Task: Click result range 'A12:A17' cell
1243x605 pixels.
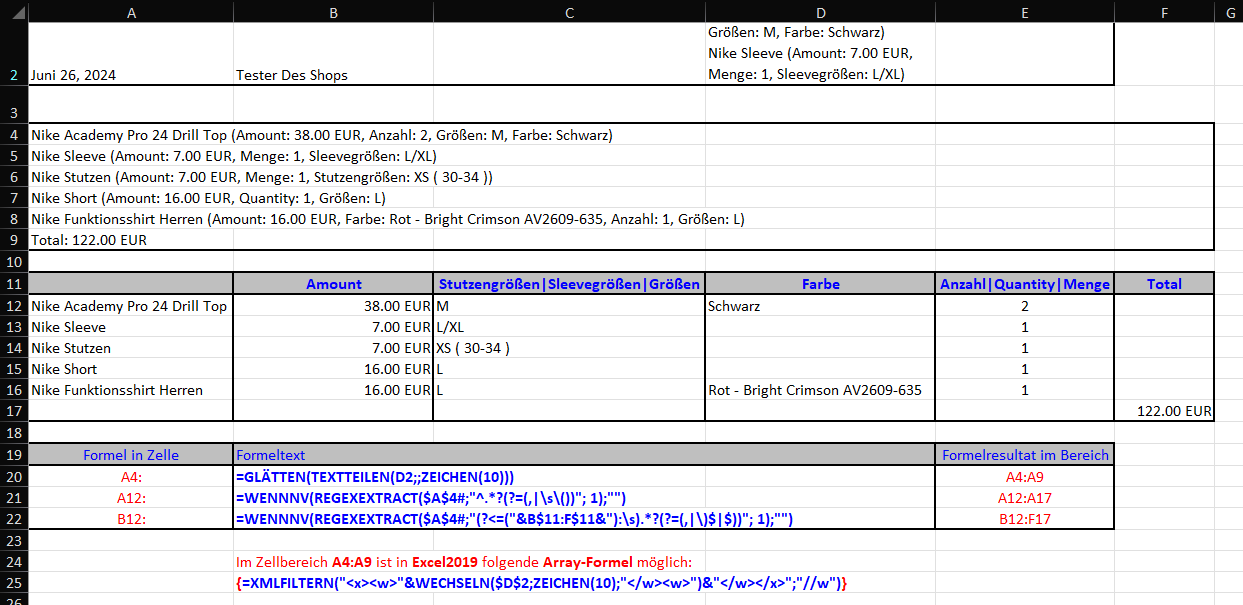Action: 1025,498
